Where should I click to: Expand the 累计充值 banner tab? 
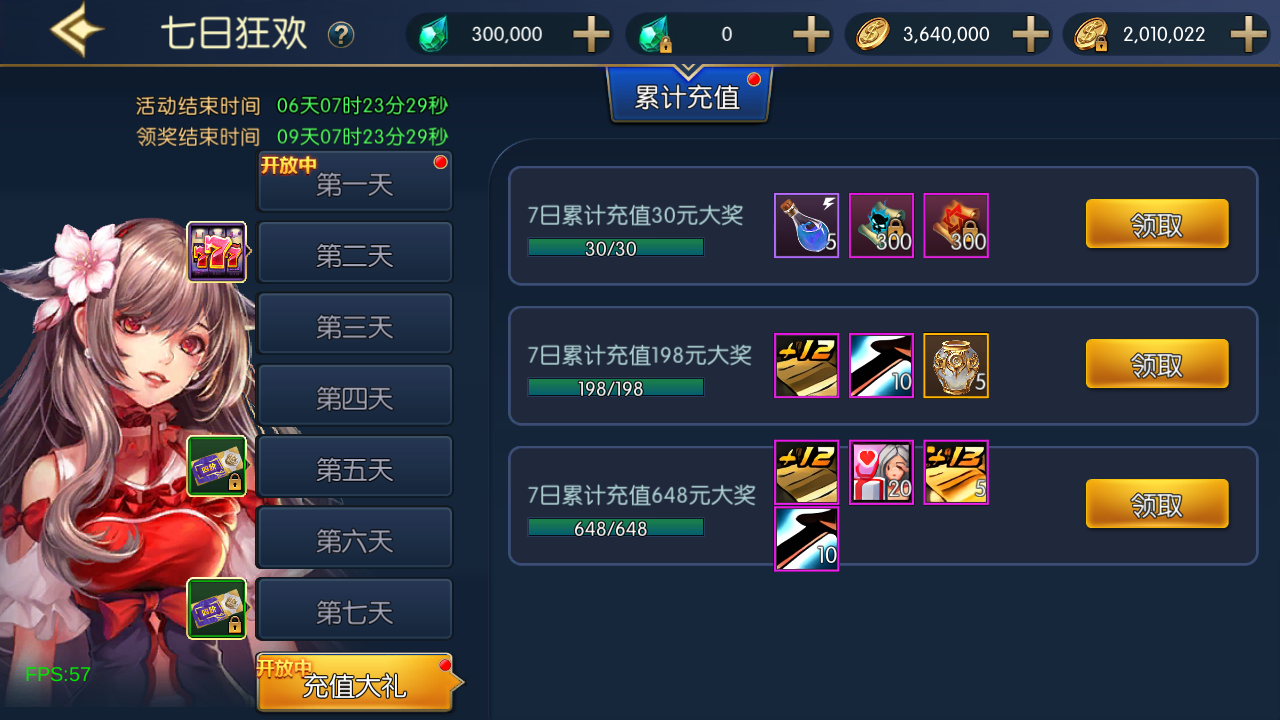[689, 96]
